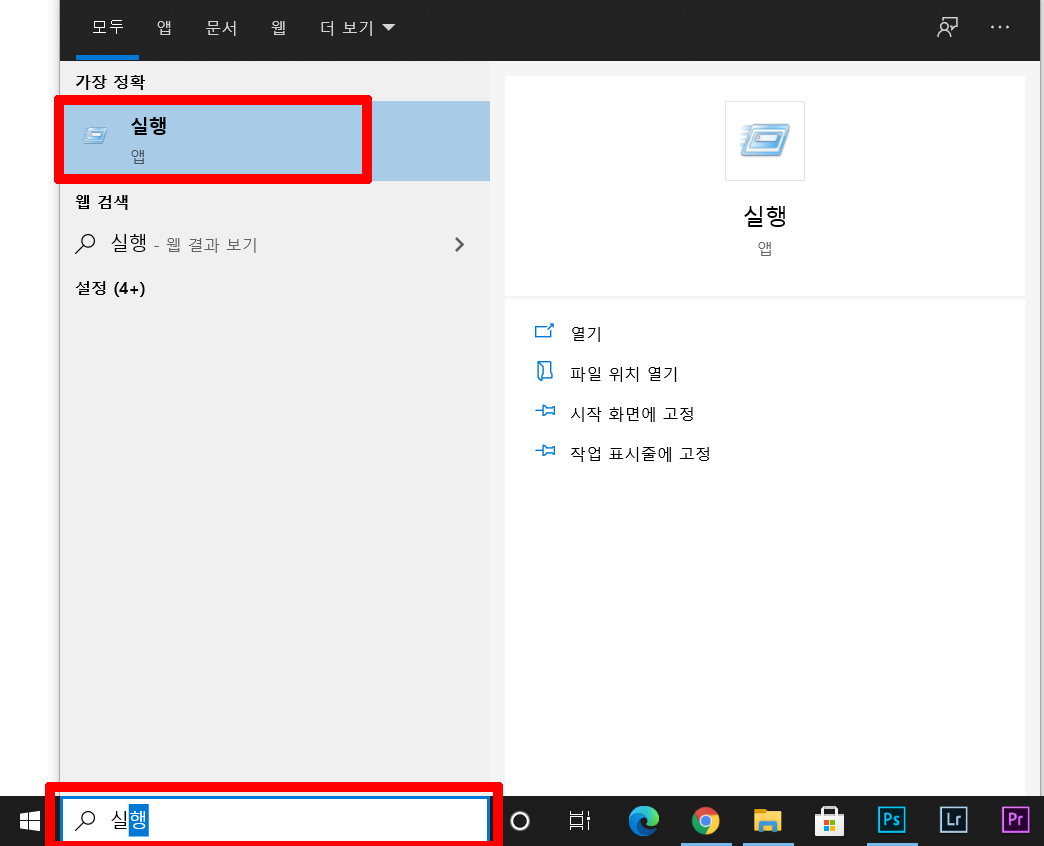Click the 웹 검색 section header
Viewport: 1044px width, 846px height.
click(x=102, y=202)
